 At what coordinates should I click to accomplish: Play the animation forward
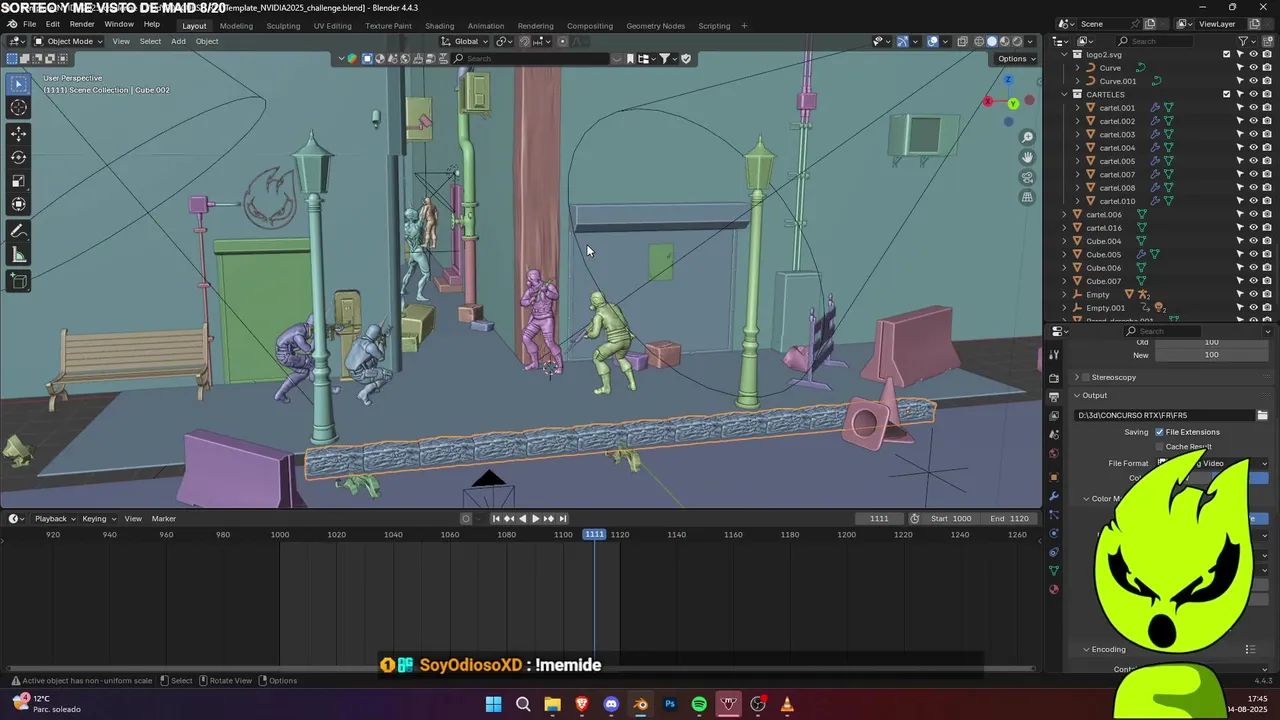coord(535,518)
